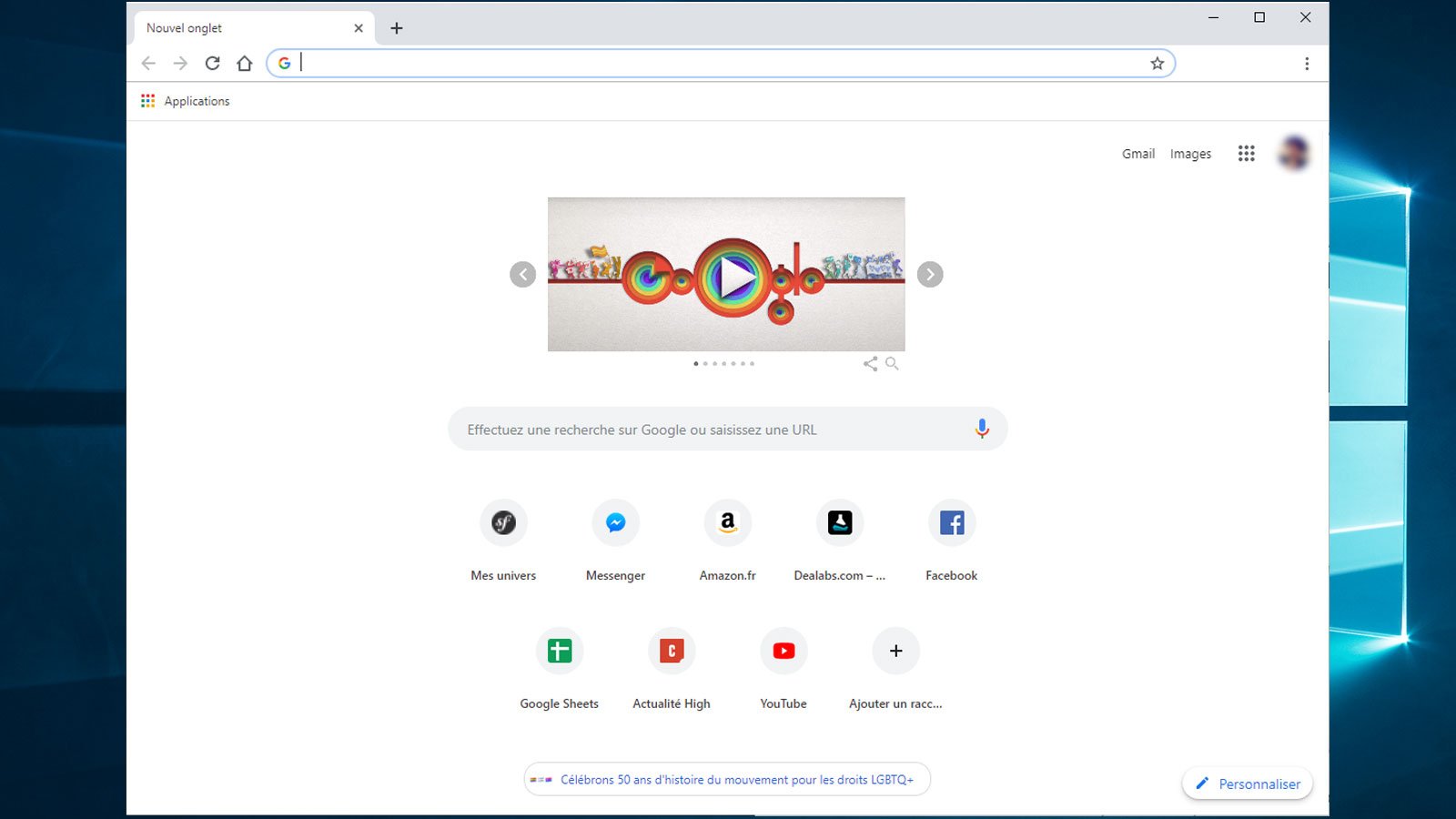This screenshot has width=1456, height=819.
Task: Open the Messenger shortcut
Action: click(x=615, y=541)
